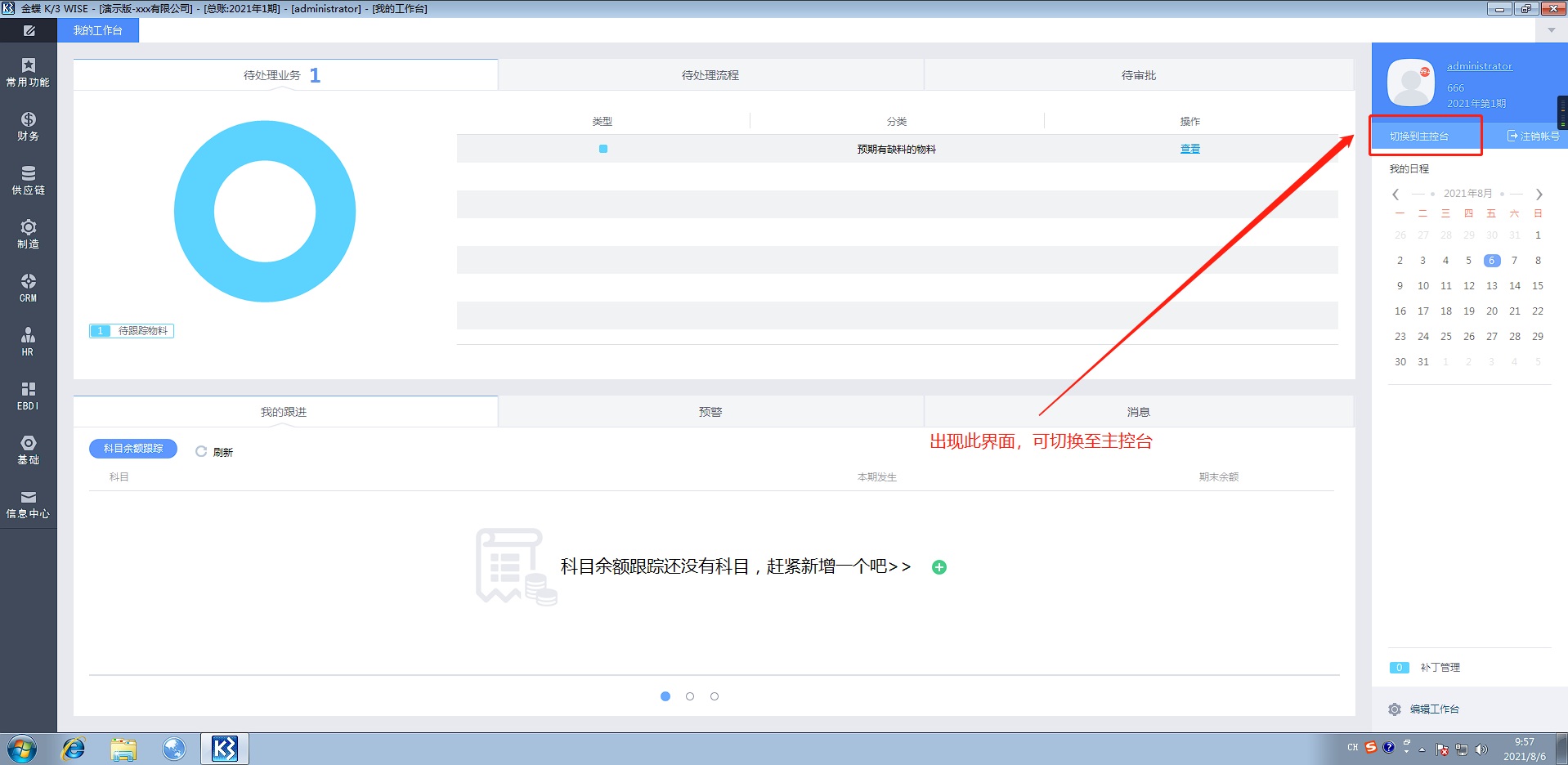
Task: Click the volume speaker tray icon
Action: click(x=1481, y=749)
